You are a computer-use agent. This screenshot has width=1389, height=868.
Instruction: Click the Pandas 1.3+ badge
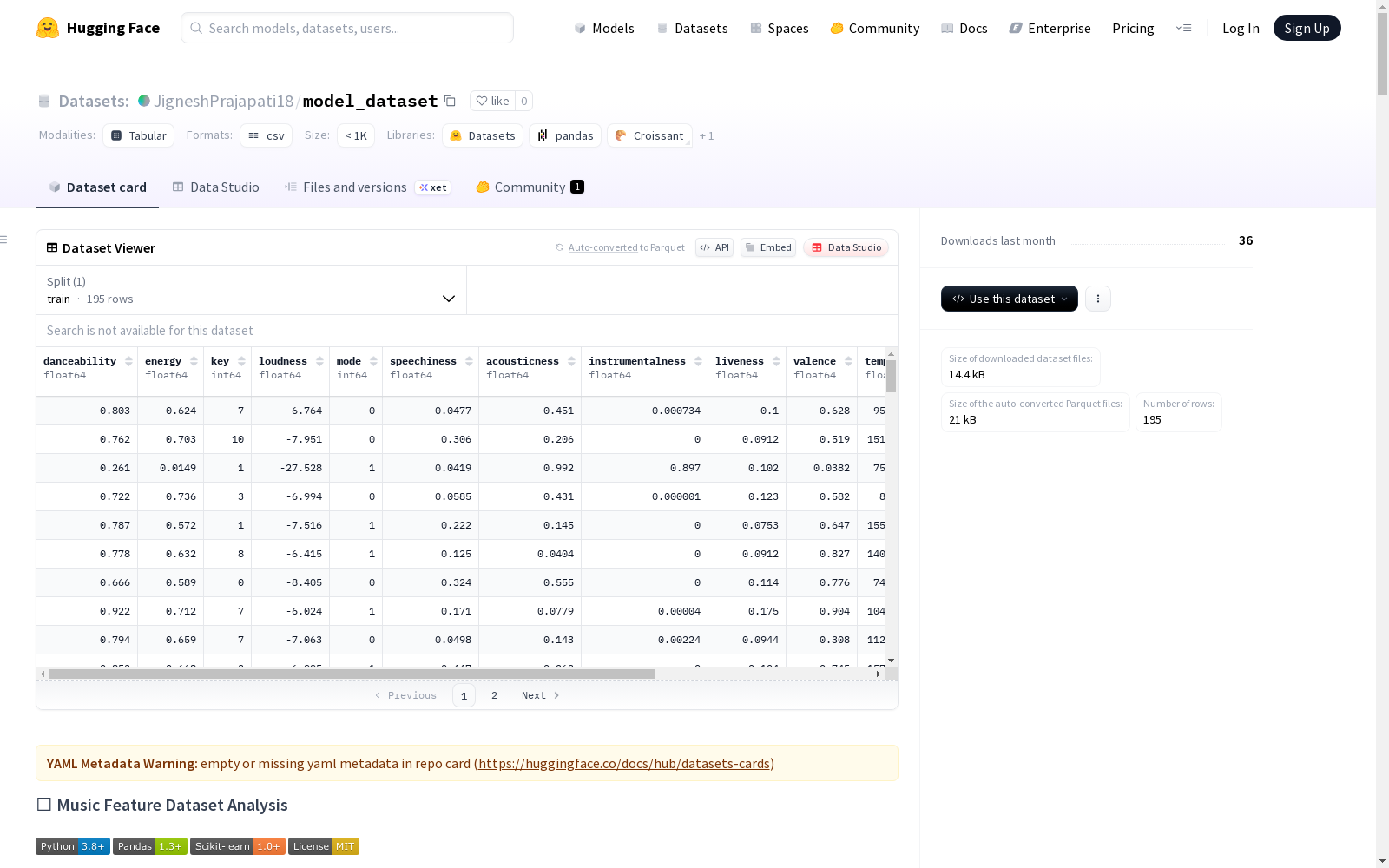150,846
